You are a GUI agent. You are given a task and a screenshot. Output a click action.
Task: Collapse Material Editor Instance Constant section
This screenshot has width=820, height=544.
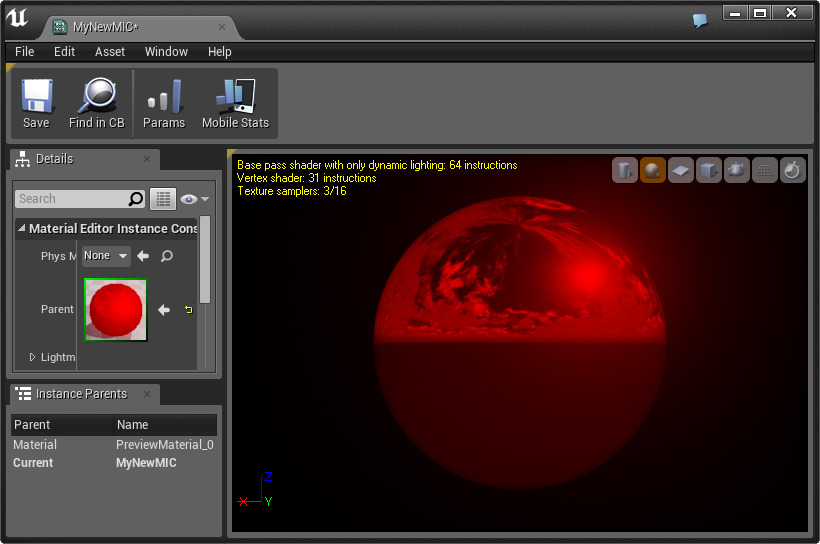(x=21, y=229)
